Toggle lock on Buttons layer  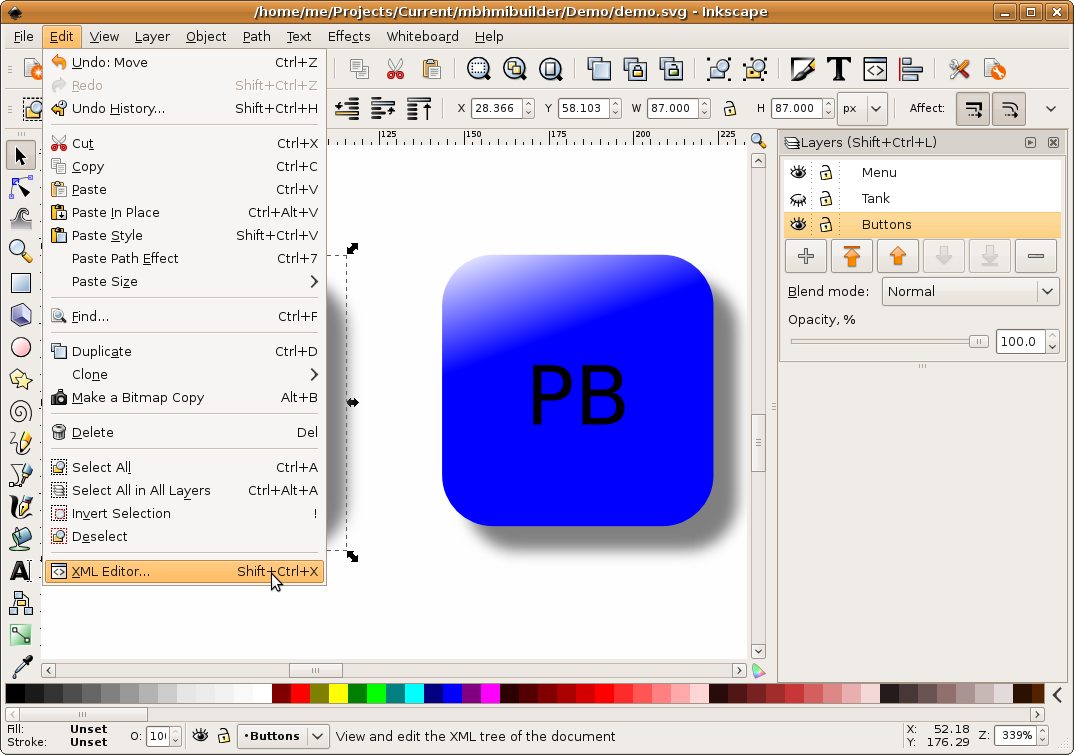(826, 225)
